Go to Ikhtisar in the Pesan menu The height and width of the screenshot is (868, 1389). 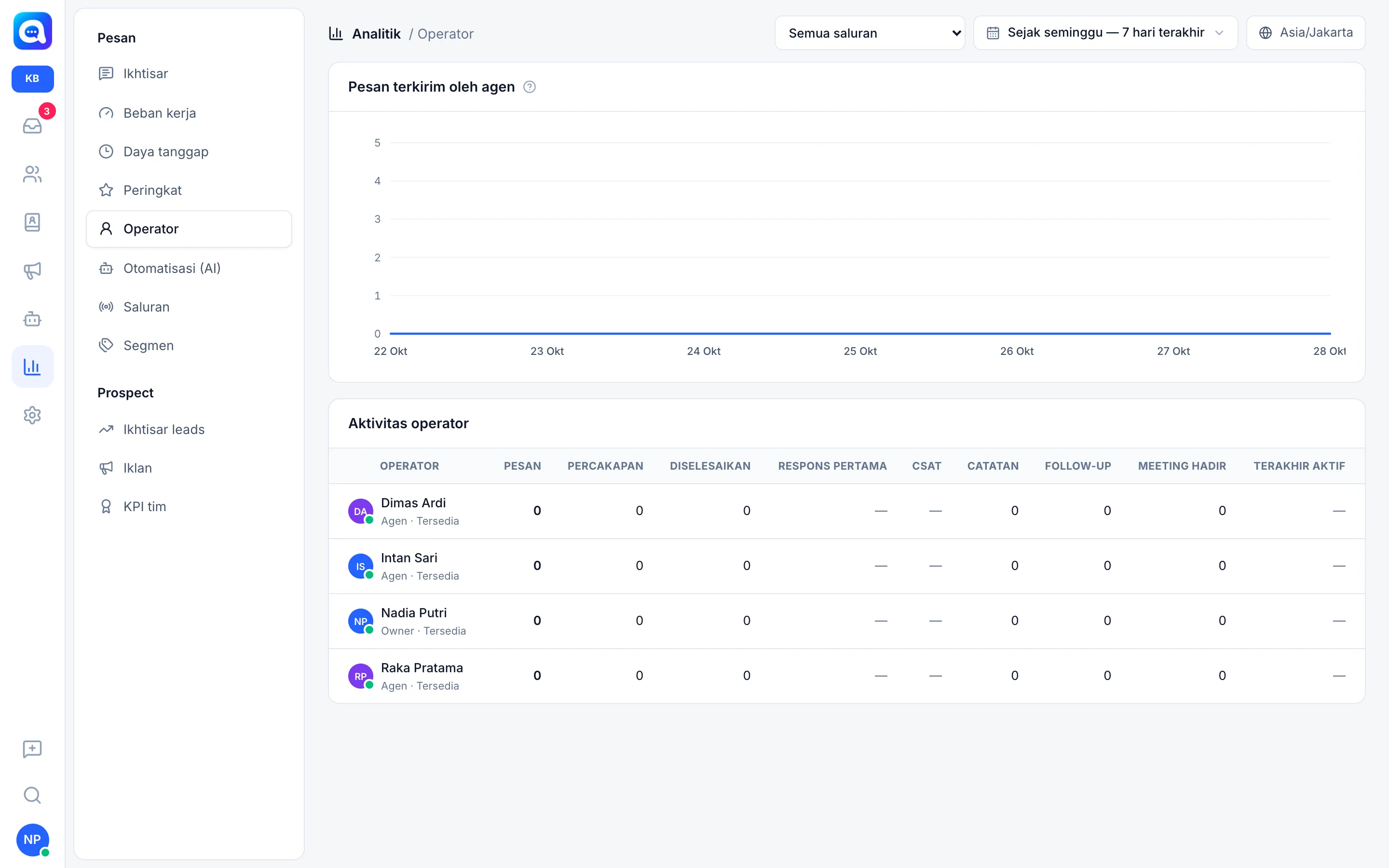pos(189,73)
